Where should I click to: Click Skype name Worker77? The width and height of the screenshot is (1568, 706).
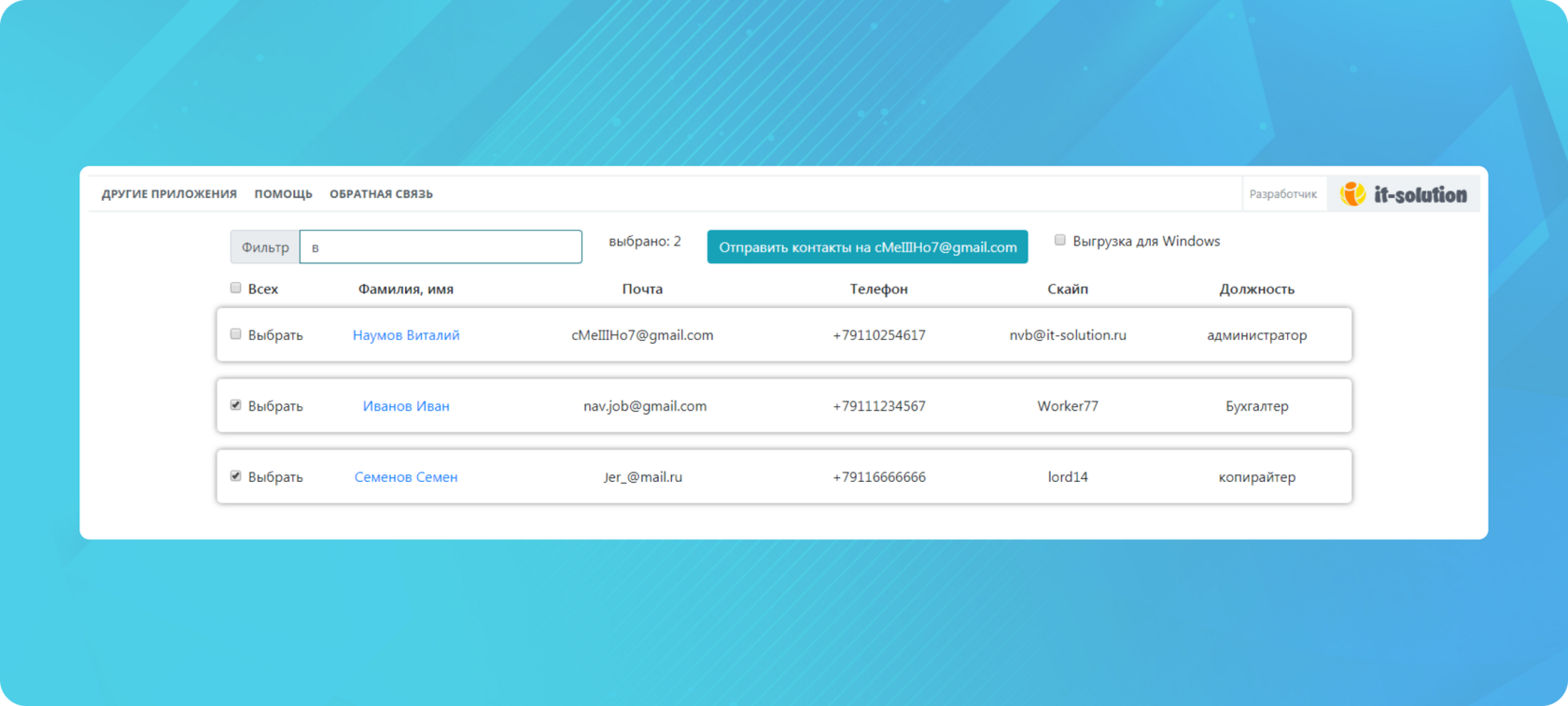pos(1068,406)
